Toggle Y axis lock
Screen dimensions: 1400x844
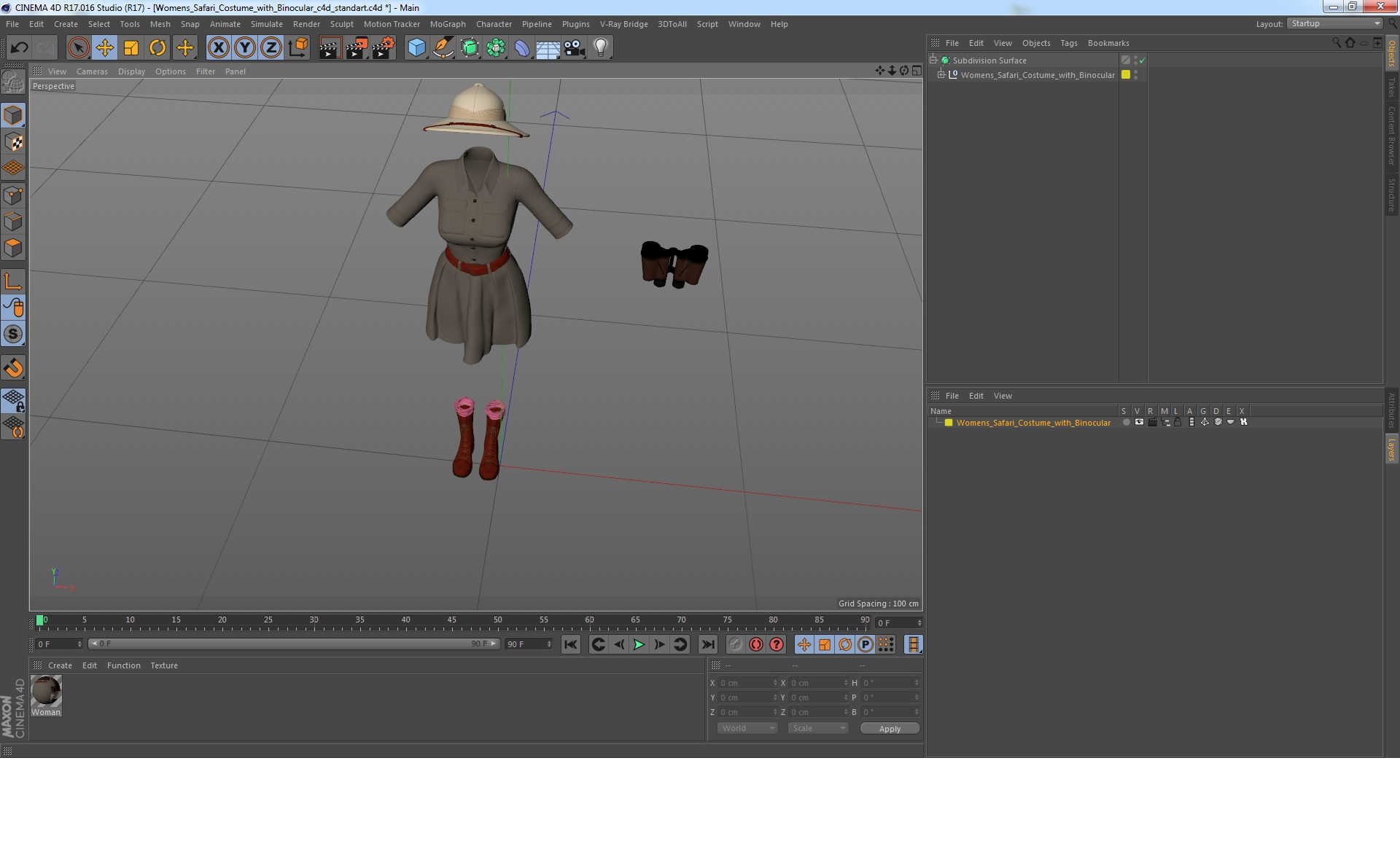[245, 48]
